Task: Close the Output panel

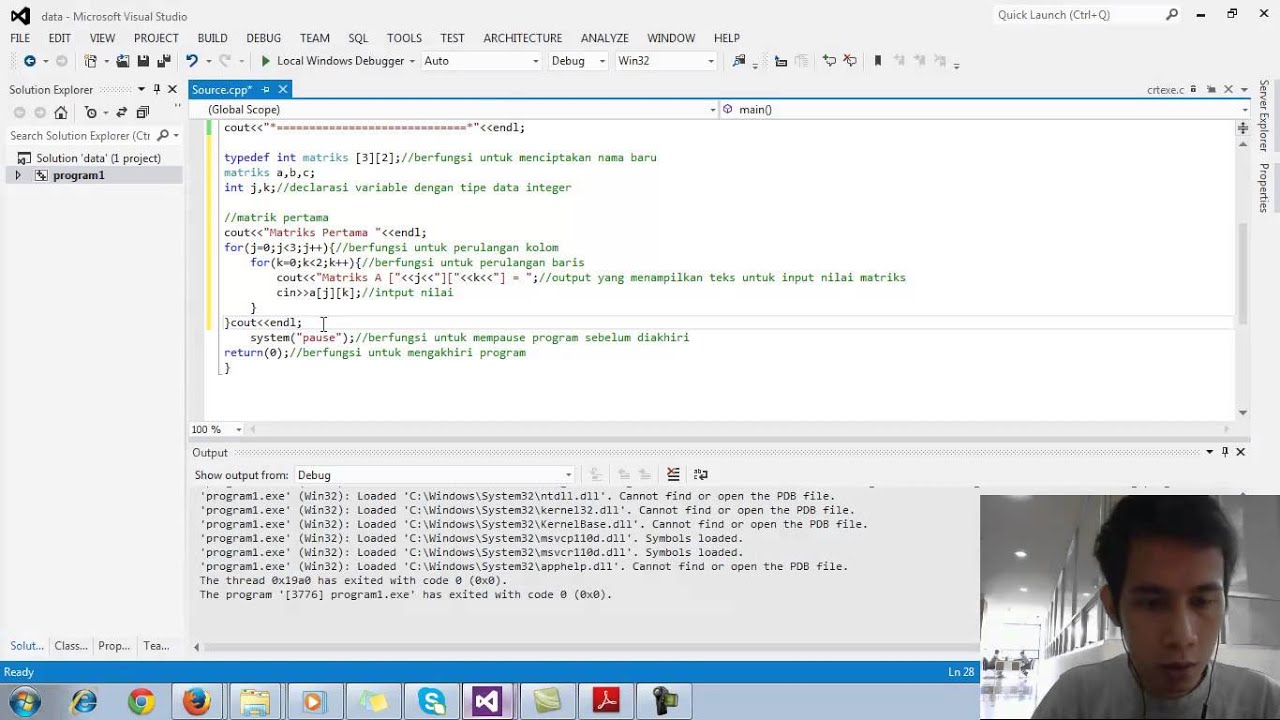Action: 1241,452
